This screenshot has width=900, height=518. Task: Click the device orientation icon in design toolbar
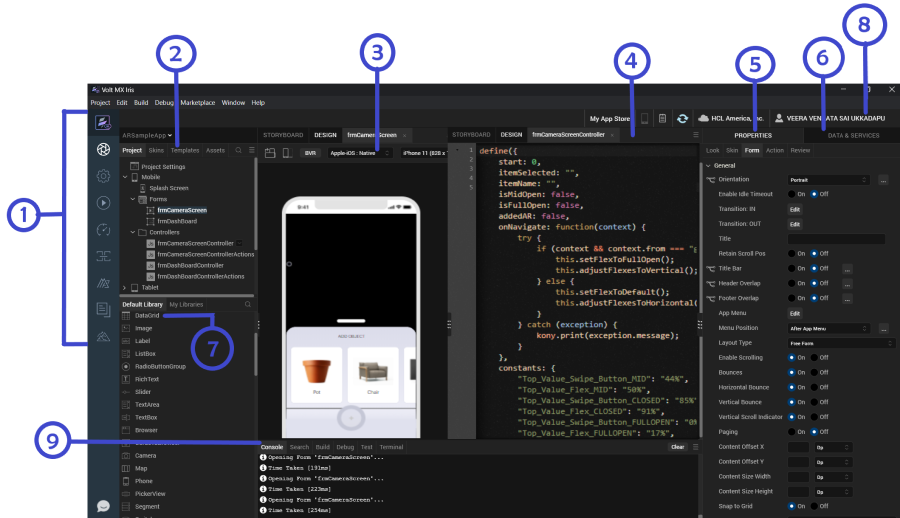[288, 153]
